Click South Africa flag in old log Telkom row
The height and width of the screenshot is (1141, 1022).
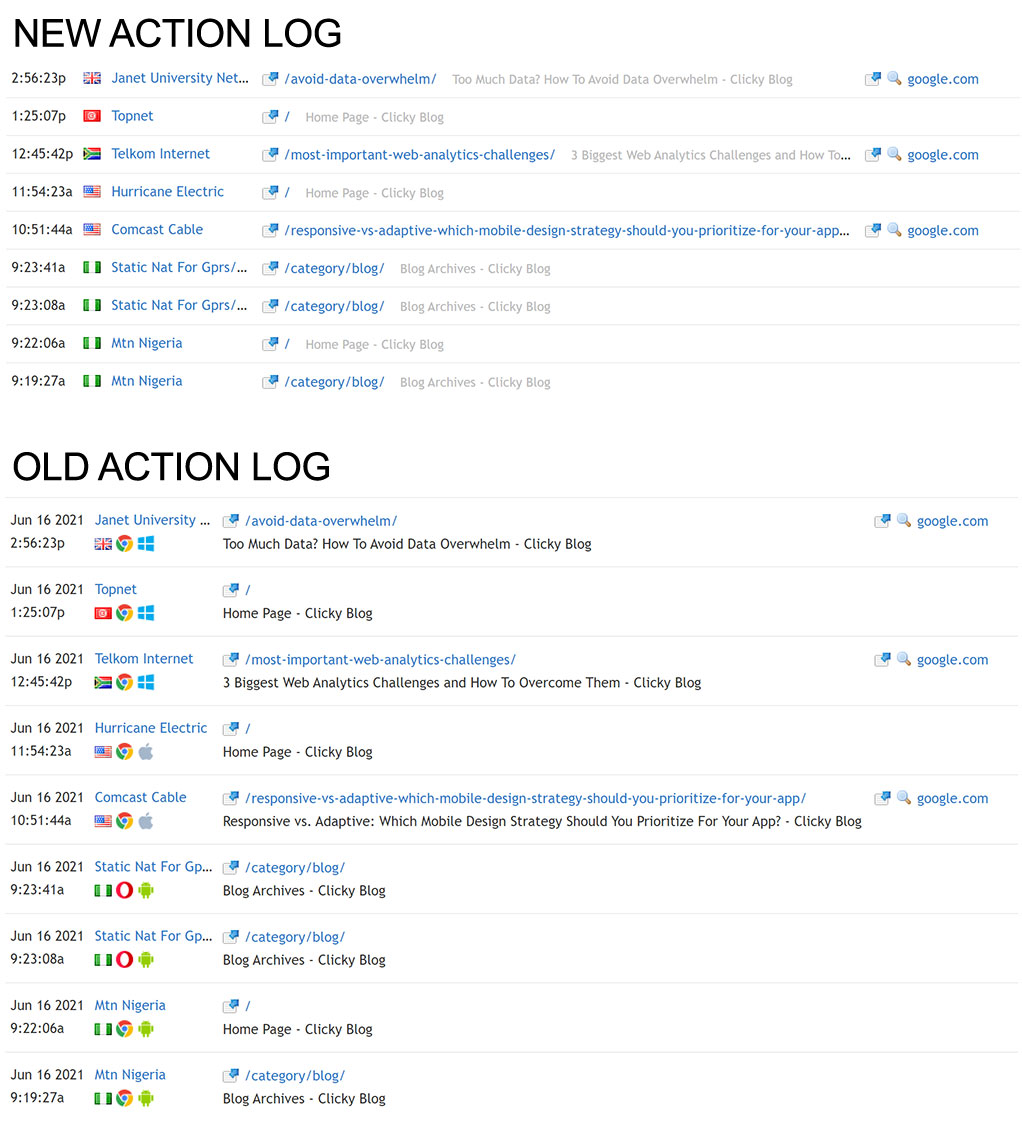tap(103, 682)
